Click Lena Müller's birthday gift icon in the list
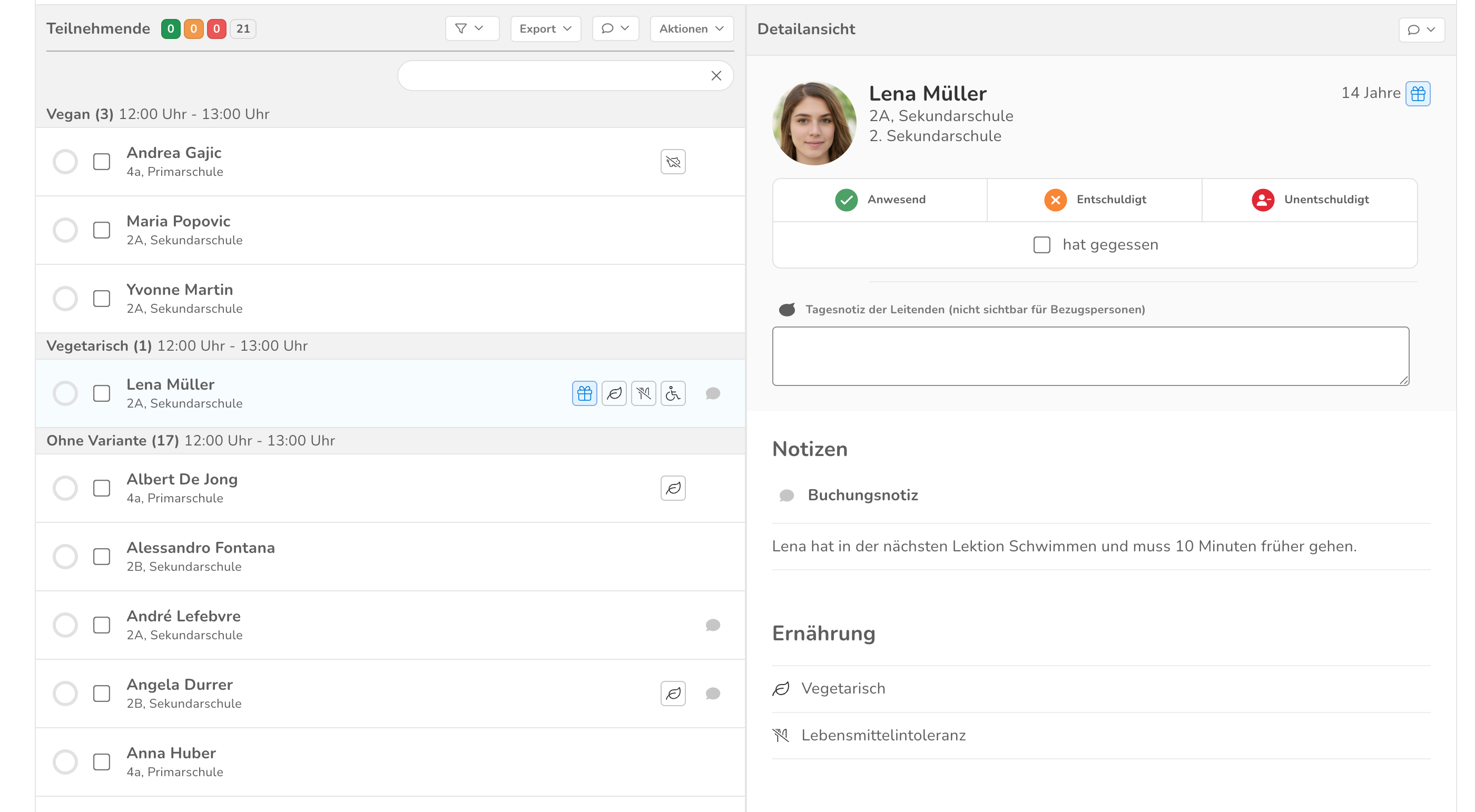This screenshot has height=812, width=1475. (x=584, y=393)
